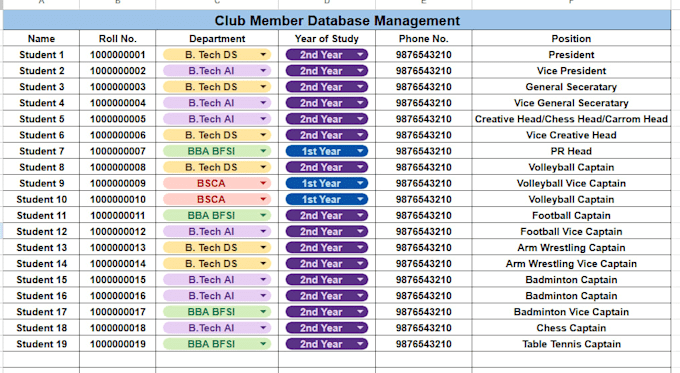
Task: Click the President position cell
Action: (571, 55)
